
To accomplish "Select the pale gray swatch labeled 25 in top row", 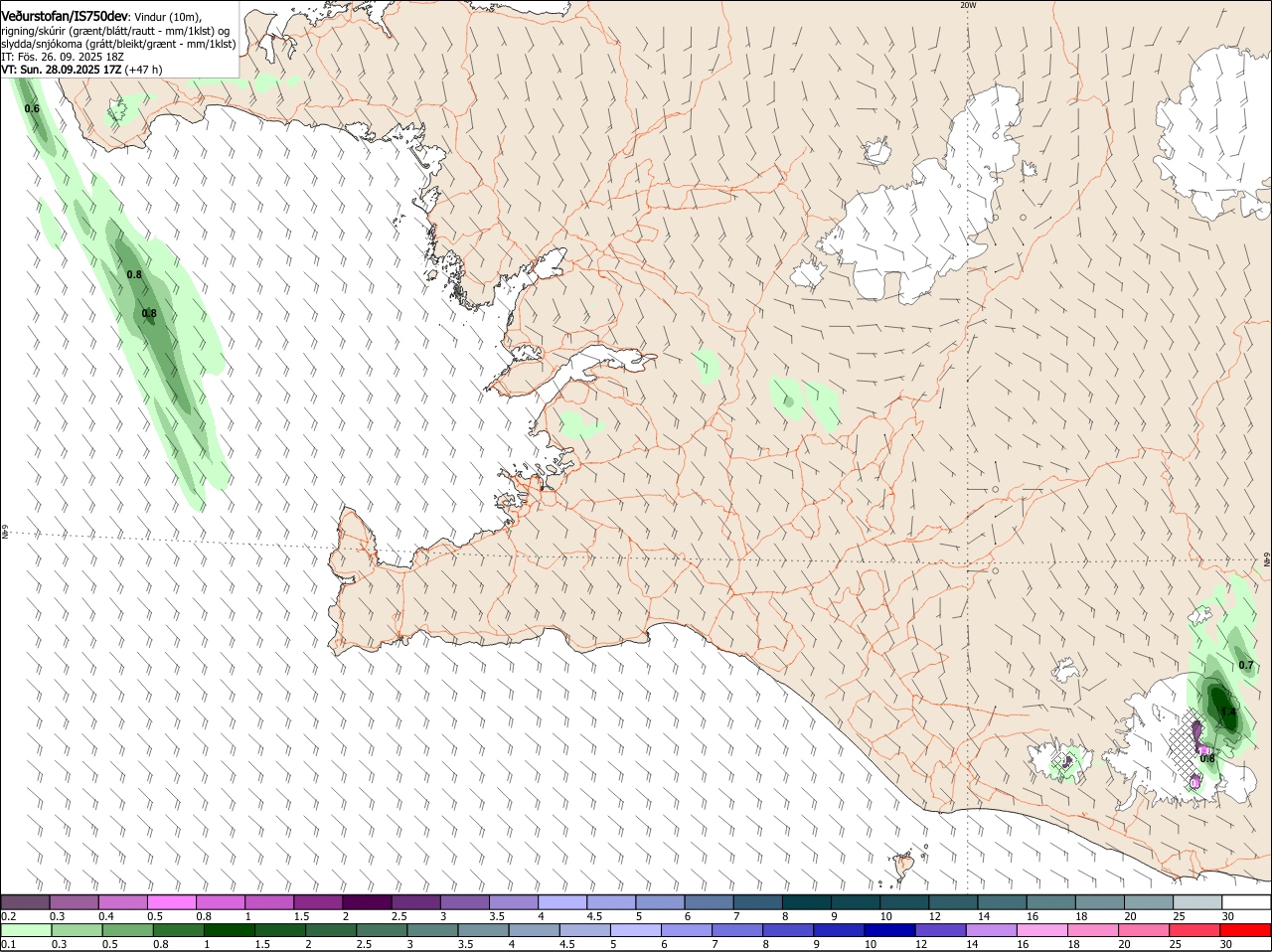I will (1197, 901).
